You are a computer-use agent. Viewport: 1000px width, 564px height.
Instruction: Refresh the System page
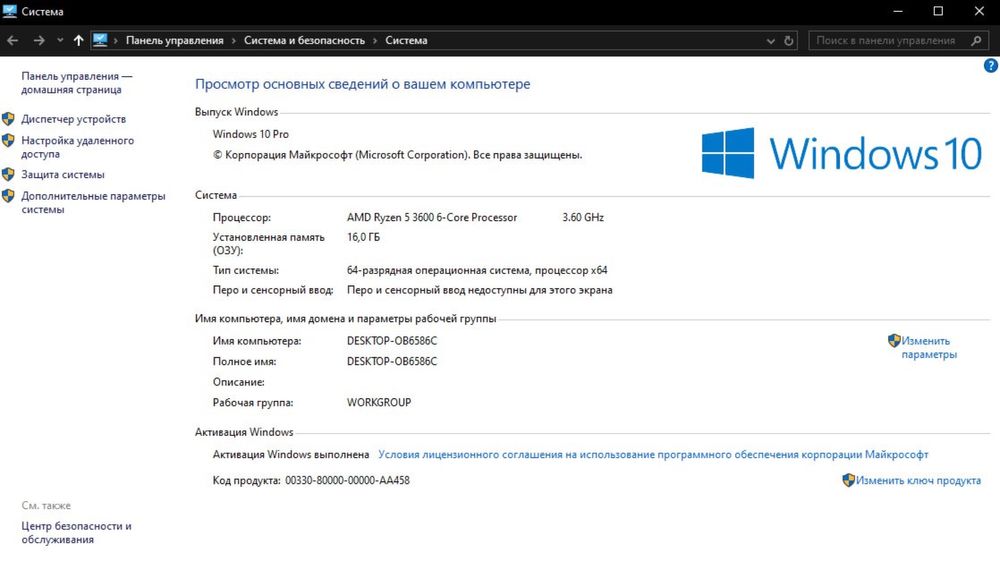[x=789, y=41]
